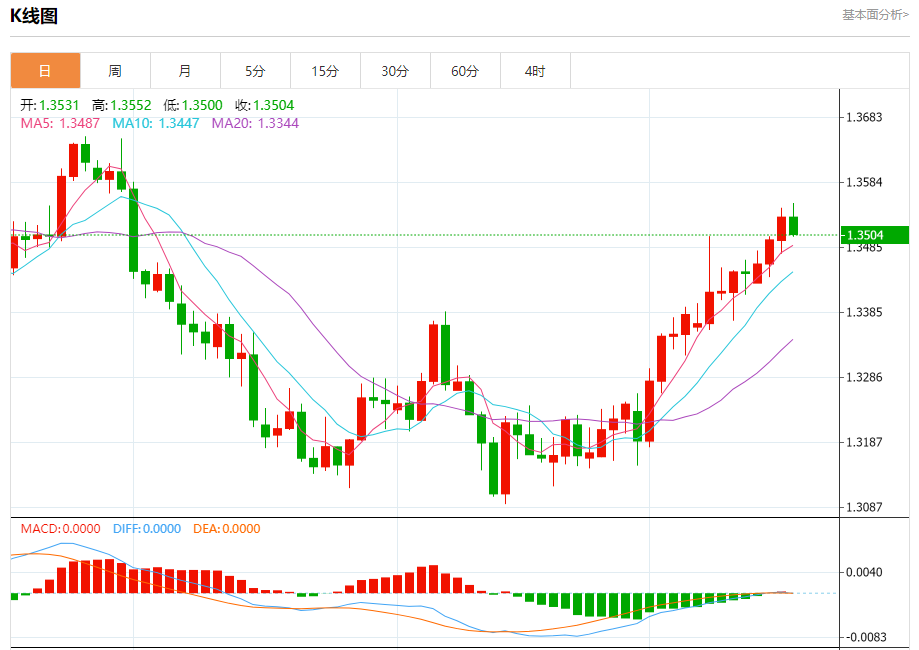The height and width of the screenshot is (650, 919).
Task: Click the 1.3286 price axis label
Action: click(864, 377)
